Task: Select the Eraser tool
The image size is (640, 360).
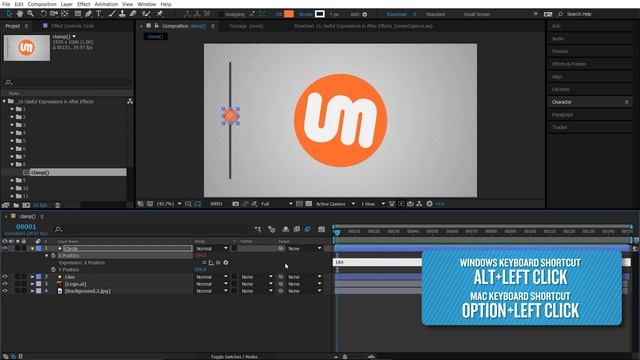Action: 133,14
